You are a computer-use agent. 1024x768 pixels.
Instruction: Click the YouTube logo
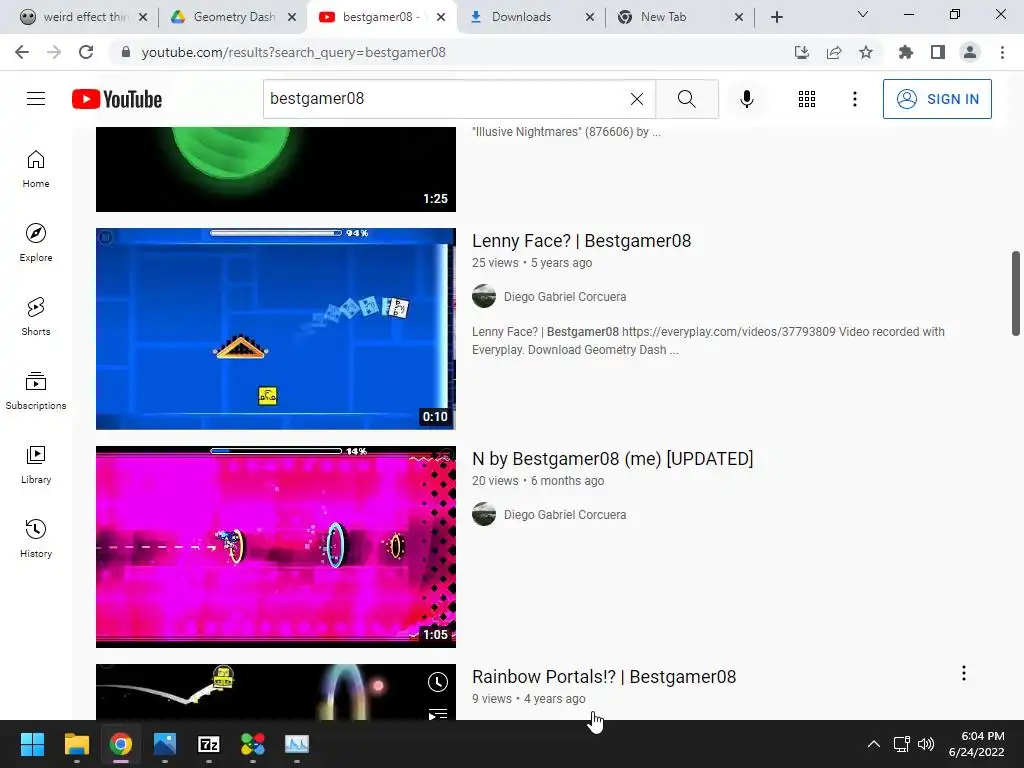tap(117, 99)
